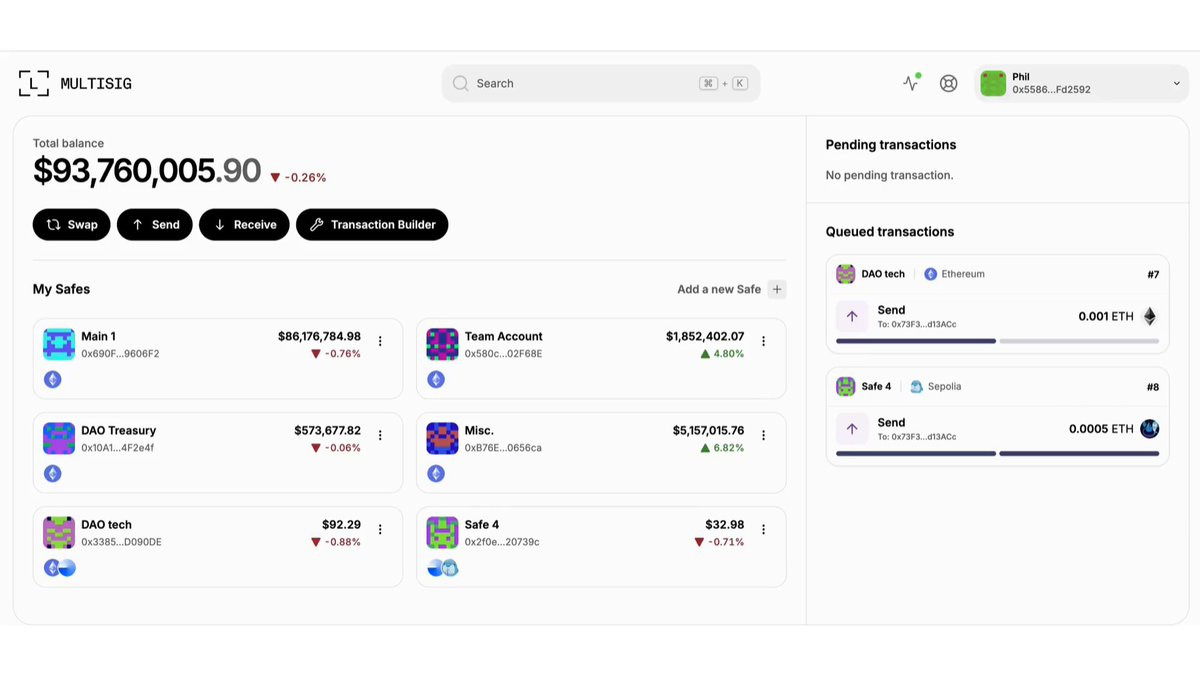Open the three-dot menu for Main 1
This screenshot has width=1200, height=675.
pos(380,341)
